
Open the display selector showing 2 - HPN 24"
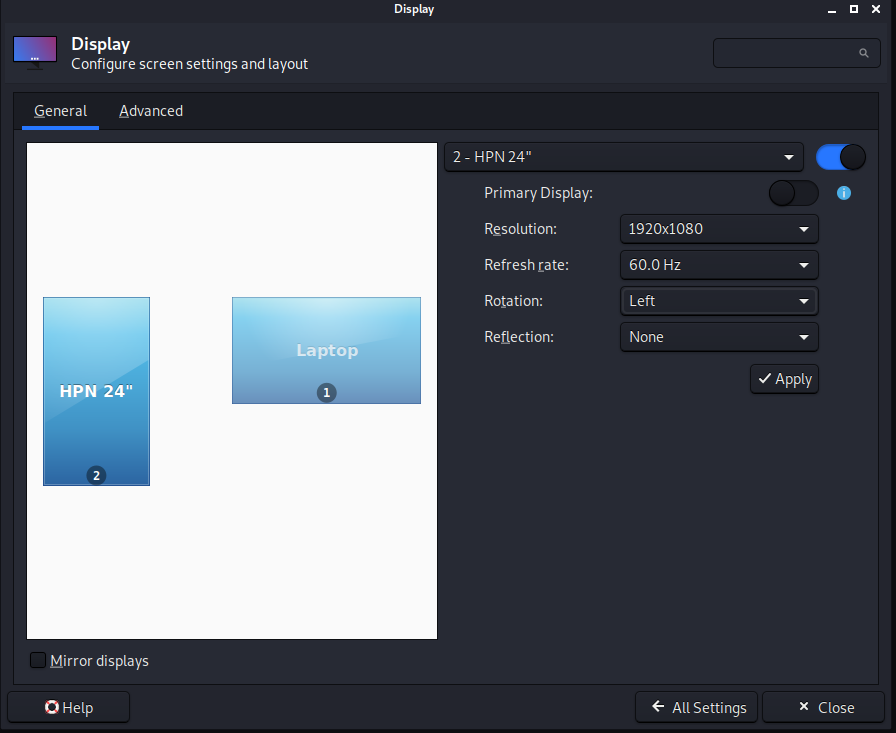pos(623,157)
